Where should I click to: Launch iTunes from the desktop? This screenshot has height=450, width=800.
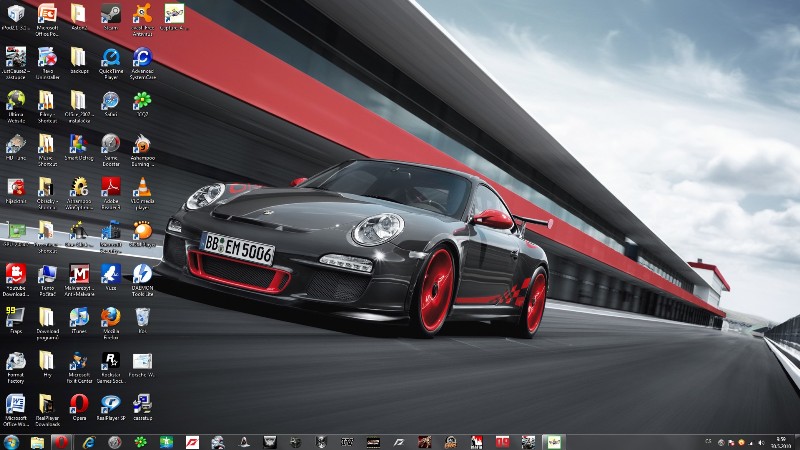pyautogui.click(x=78, y=318)
